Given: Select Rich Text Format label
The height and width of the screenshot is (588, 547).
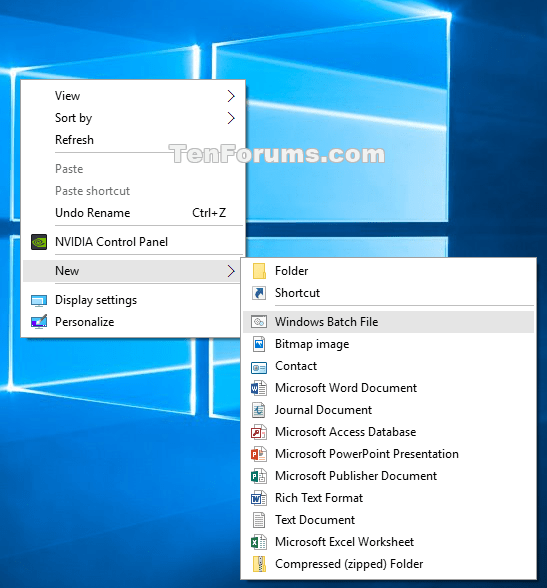Looking at the screenshot, I should click(319, 498).
